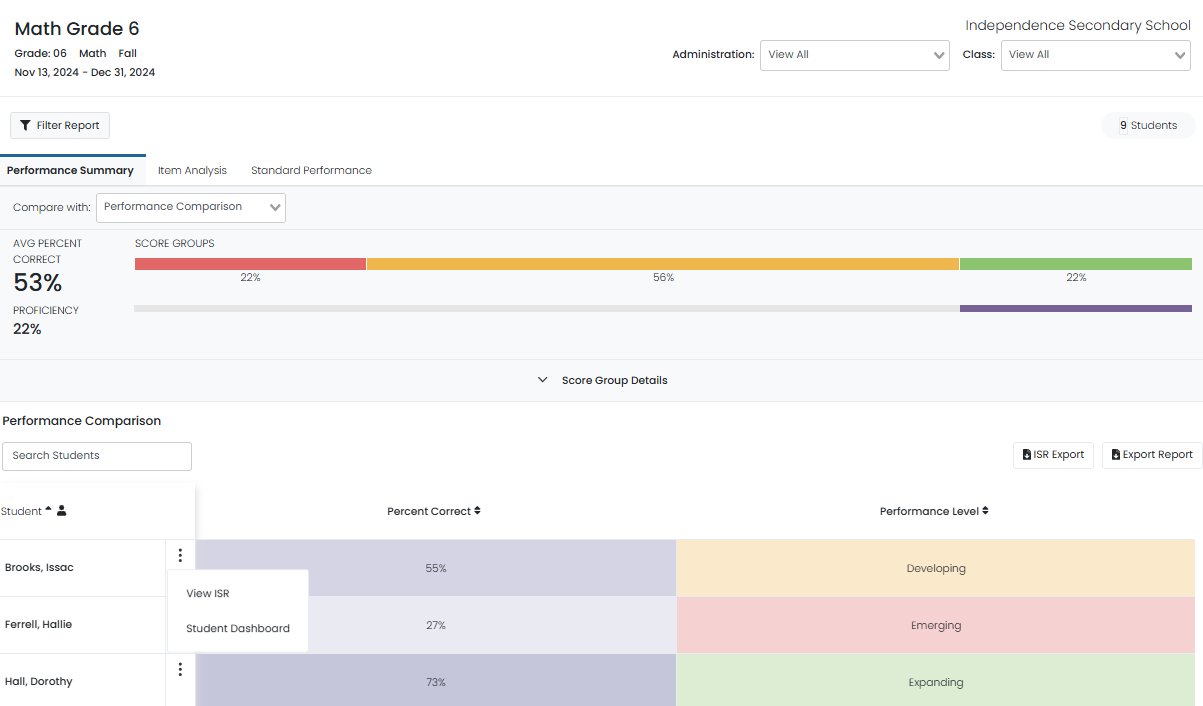This screenshot has width=1203, height=706.
Task: Expand the Score Group Details section
Action: 602,380
